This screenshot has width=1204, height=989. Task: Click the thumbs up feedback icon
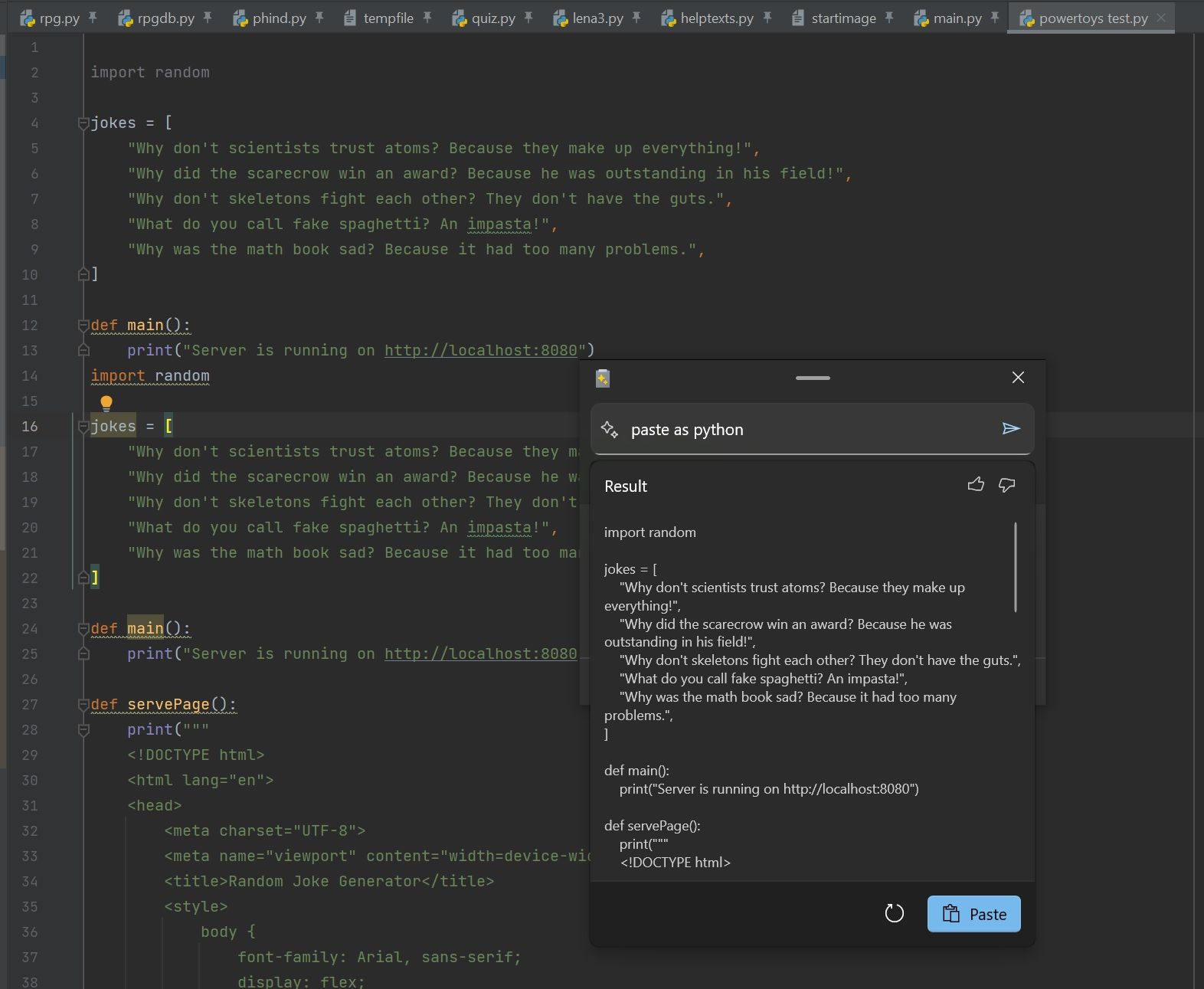(x=976, y=485)
